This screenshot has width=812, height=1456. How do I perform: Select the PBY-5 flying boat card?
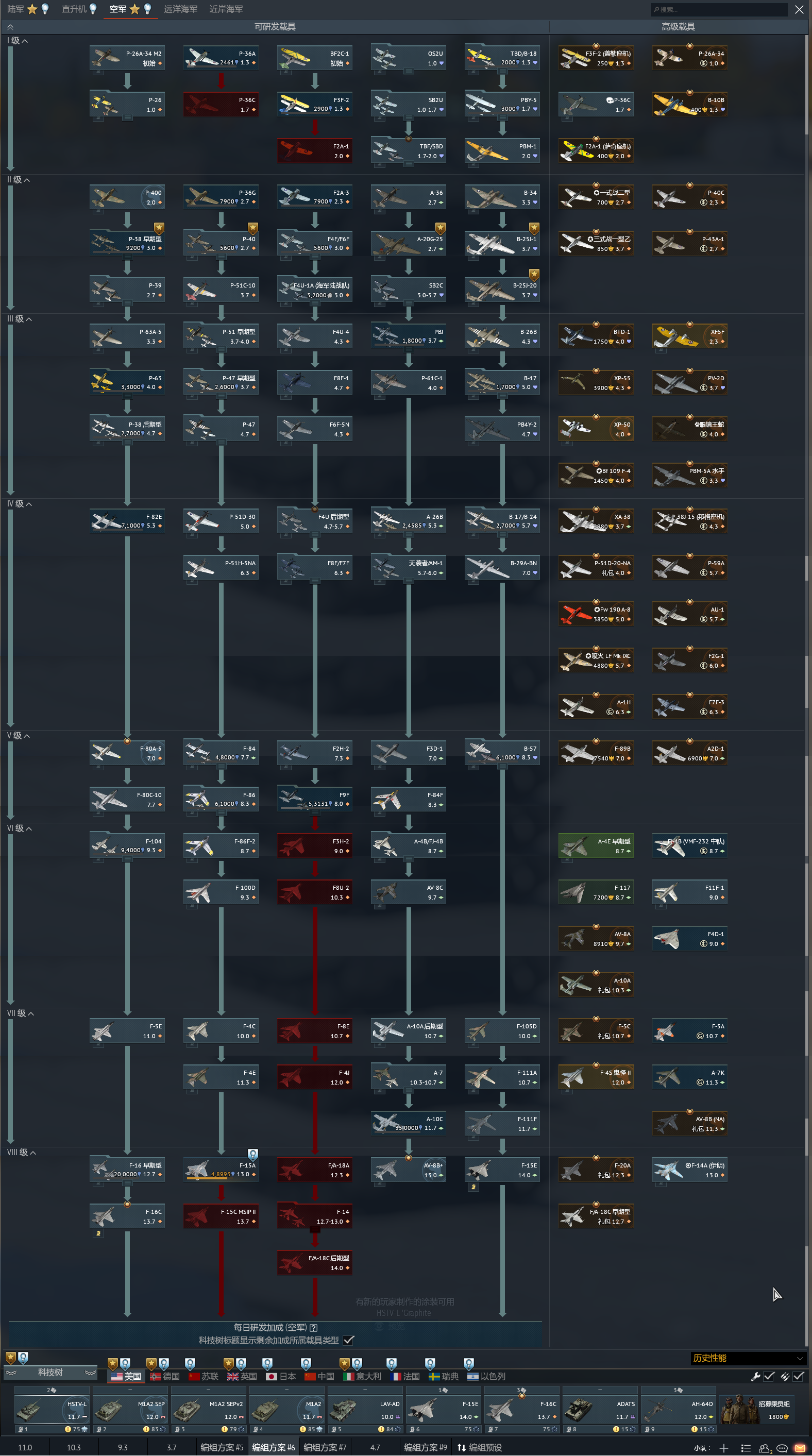[x=502, y=104]
